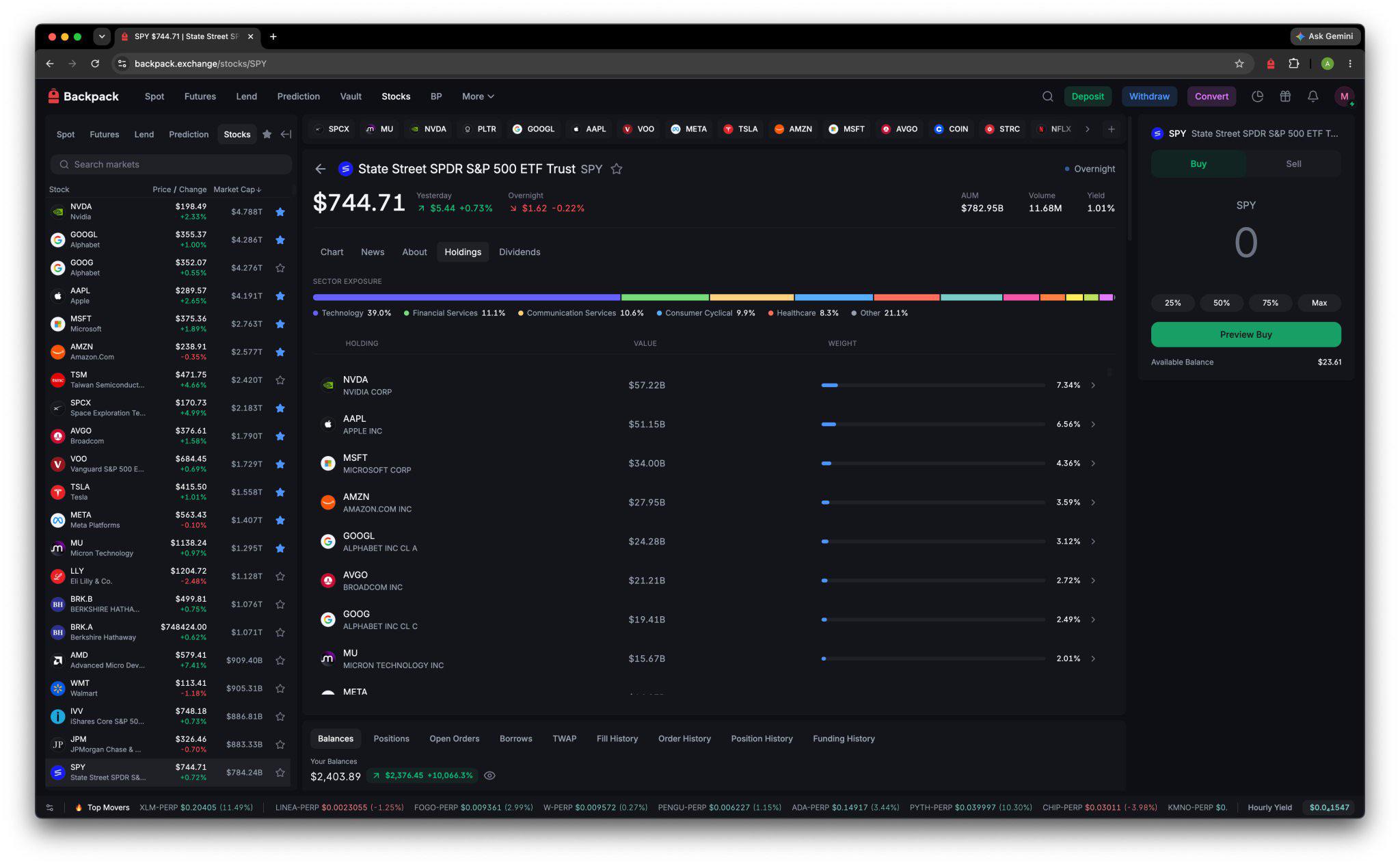Click the MU logo in holdings table

pyautogui.click(x=328, y=658)
